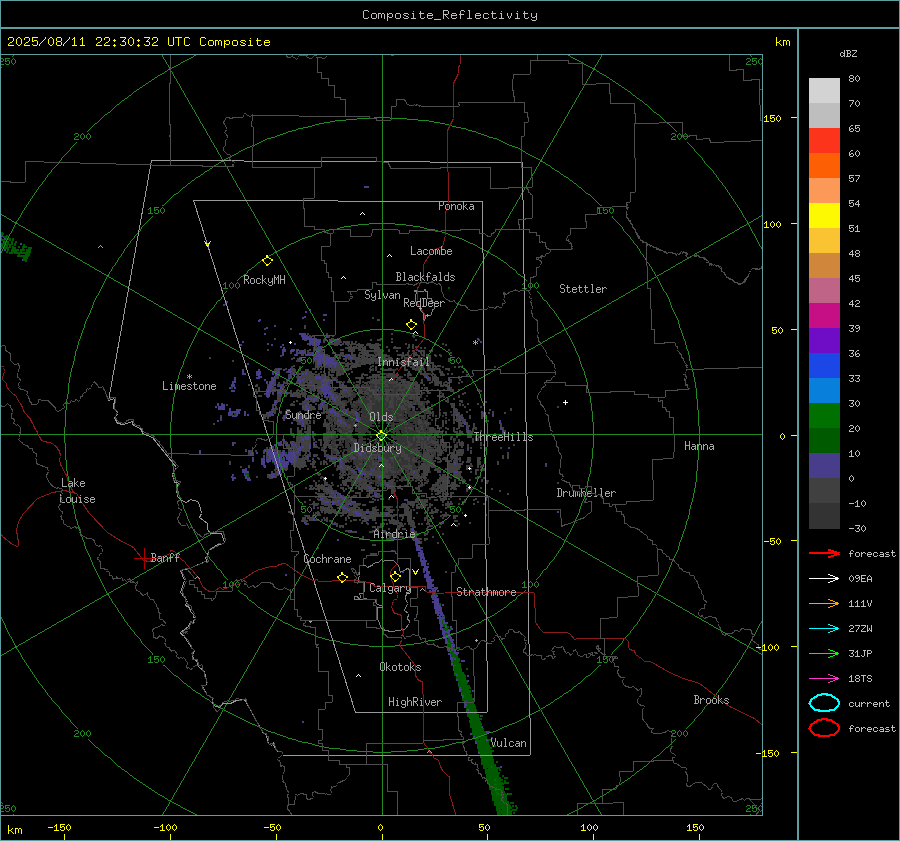This screenshot has width=900, height=841.
Task: Click the ThreeHills label
Action: (503, 437)
